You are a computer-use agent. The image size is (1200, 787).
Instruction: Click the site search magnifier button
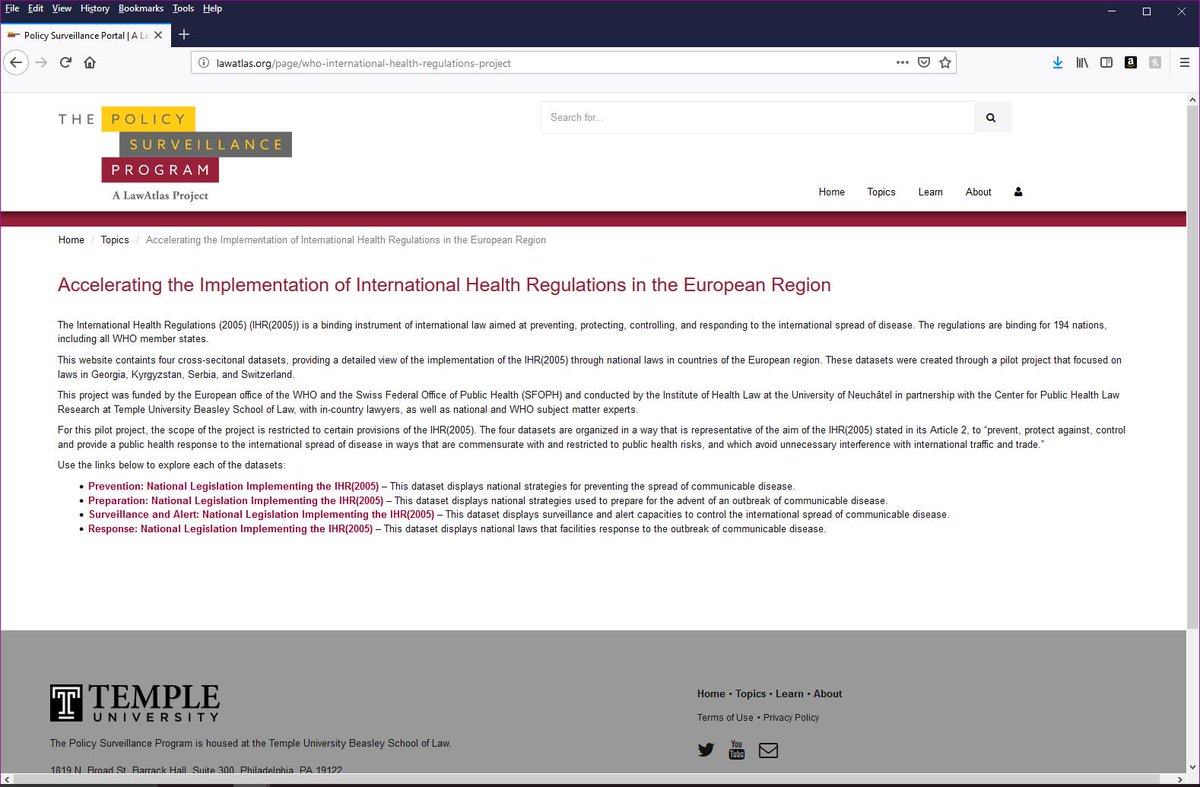click(991, 117)
